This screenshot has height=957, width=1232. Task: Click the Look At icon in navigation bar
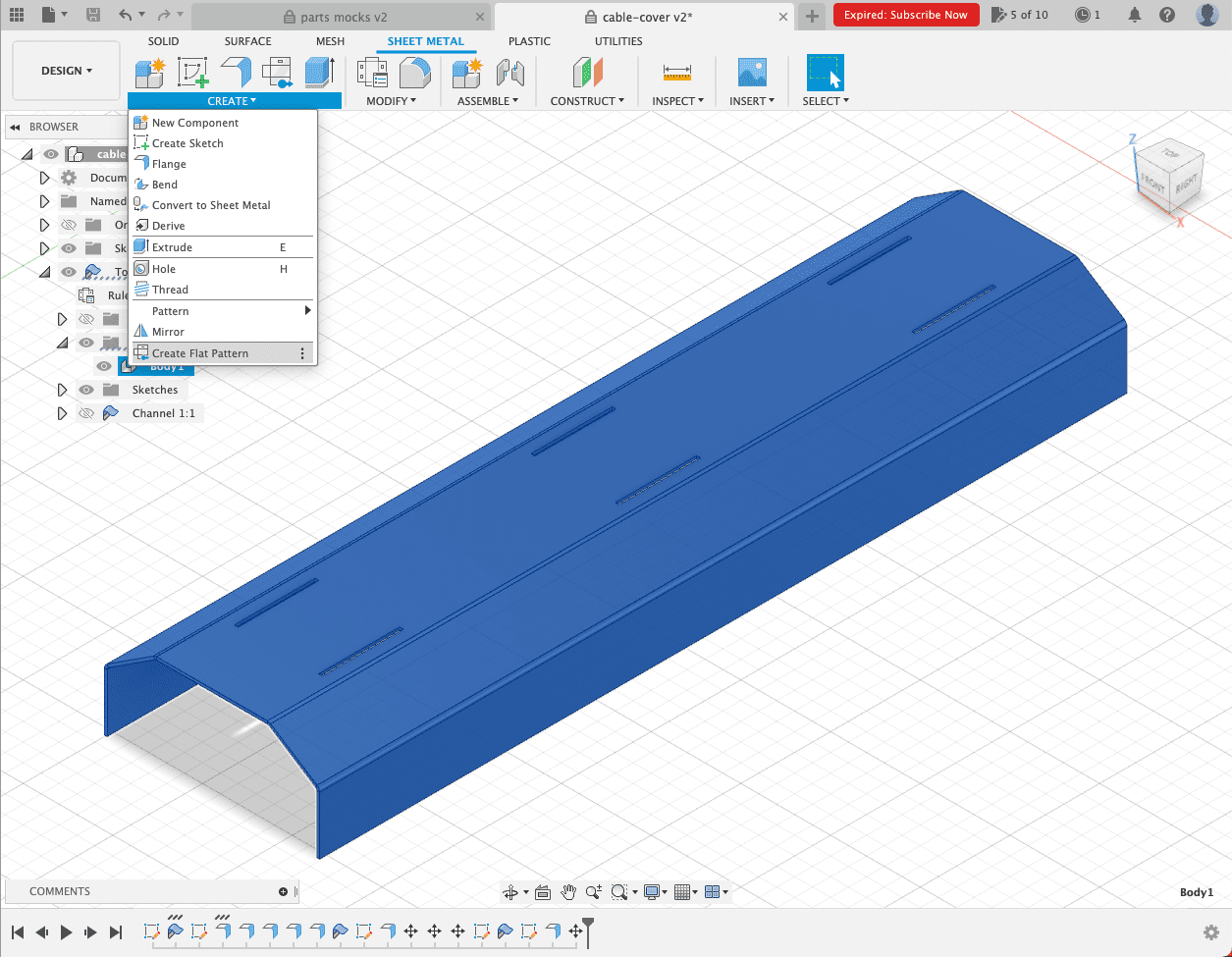[x=543, y=892]
